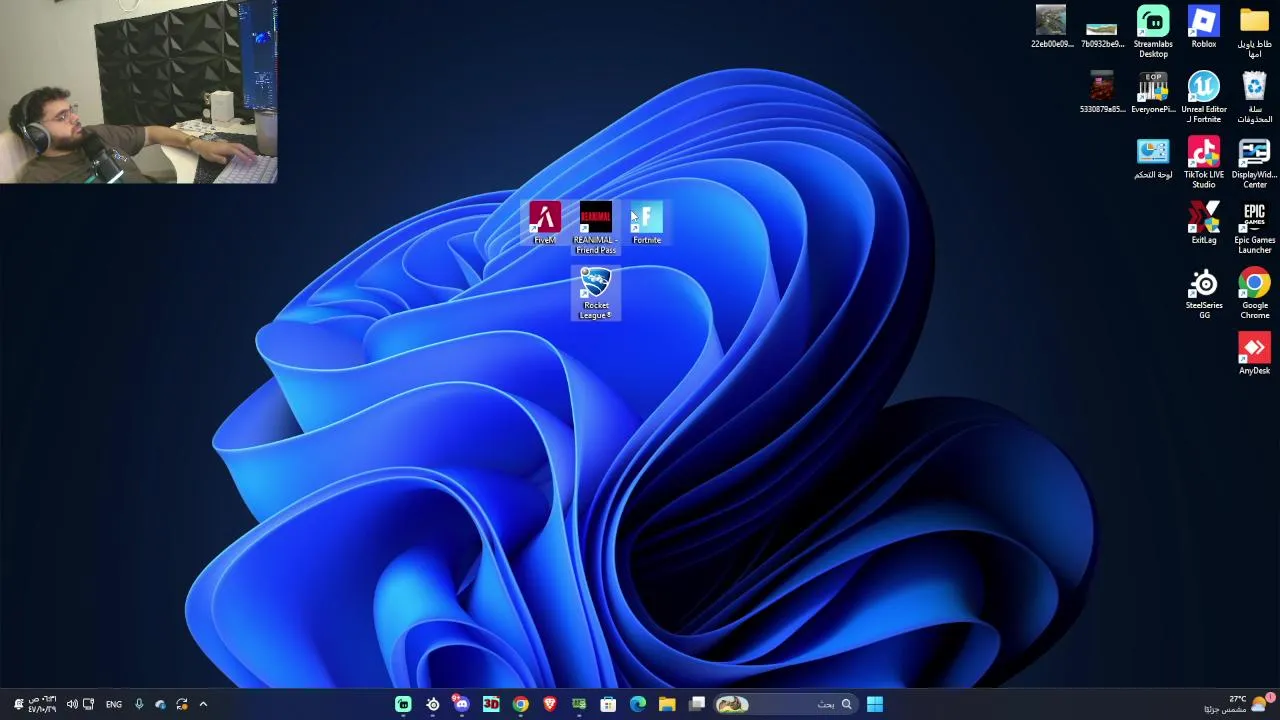This screenshot has height=720, width=1280.
Task: Click the microphone tray icon
Action: [139, 704]
